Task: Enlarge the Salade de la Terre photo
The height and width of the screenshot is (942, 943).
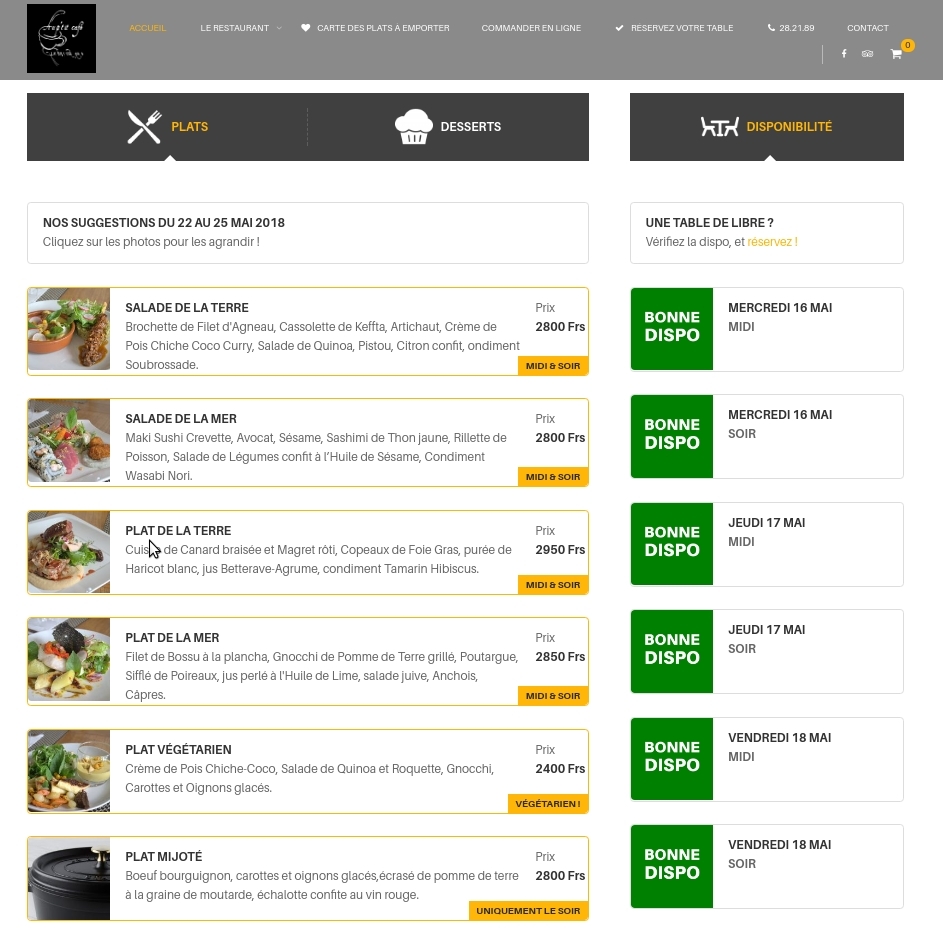Action: 69,330
